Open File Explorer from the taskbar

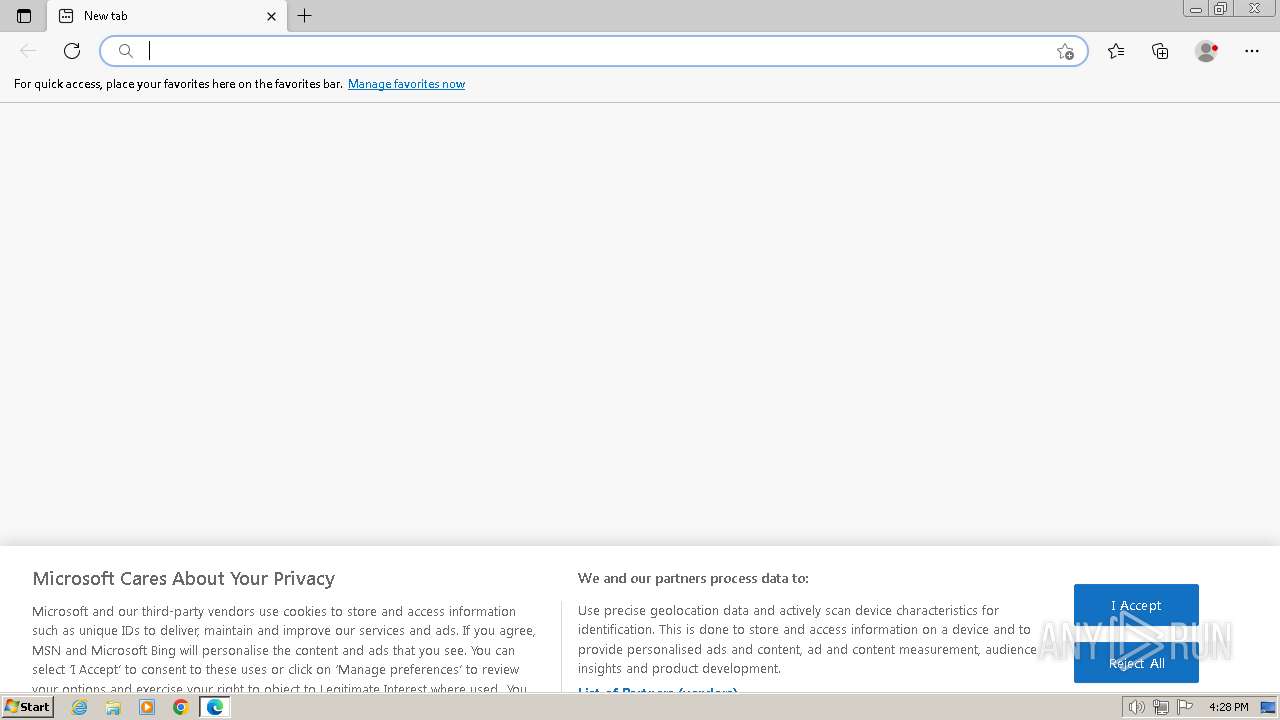point(113,707)
